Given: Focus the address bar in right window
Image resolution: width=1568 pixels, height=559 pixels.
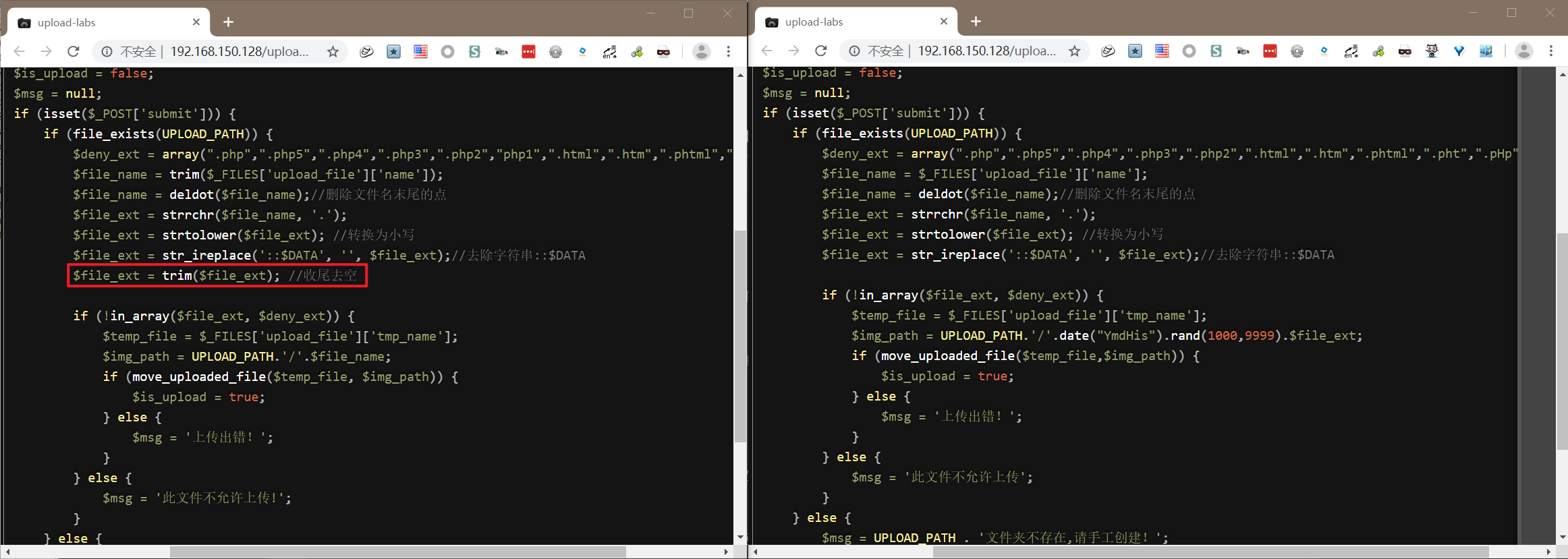Looking at the screenshot, I should click(987, 51).
